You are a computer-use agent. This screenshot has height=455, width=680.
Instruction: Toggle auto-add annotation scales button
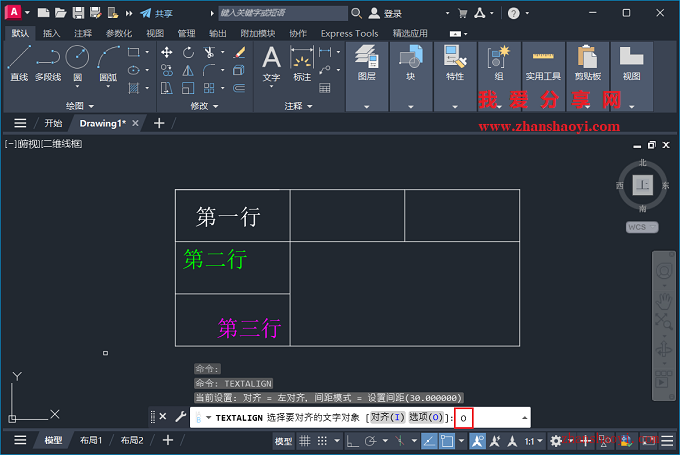[495, 441]
